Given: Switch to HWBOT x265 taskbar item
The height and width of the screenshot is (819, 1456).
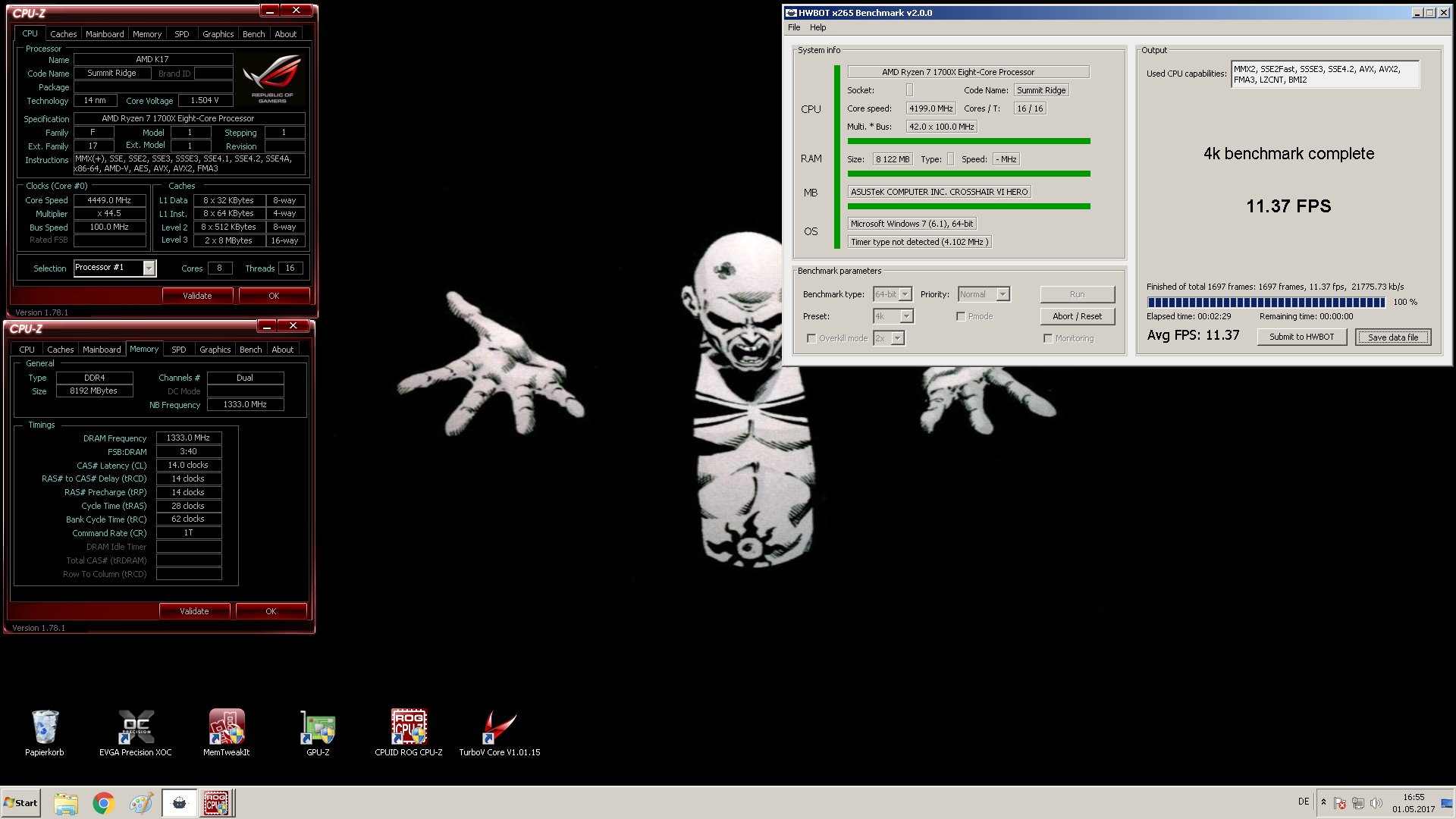Looking at the screenshot, I should [x=180, y=803].
